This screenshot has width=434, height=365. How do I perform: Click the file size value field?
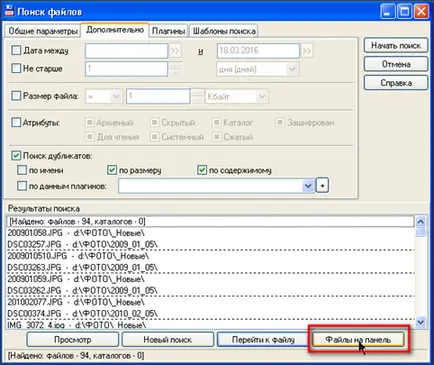click(x=158, y=97)
